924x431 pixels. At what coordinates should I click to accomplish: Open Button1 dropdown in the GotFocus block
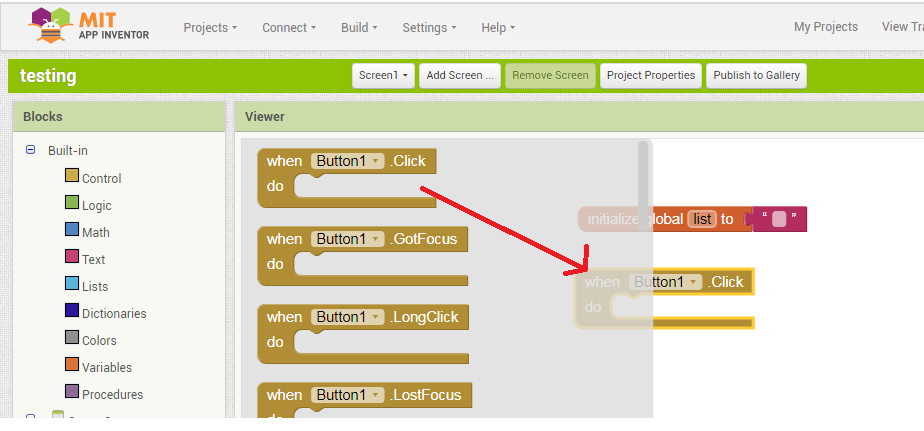[348, 239]
